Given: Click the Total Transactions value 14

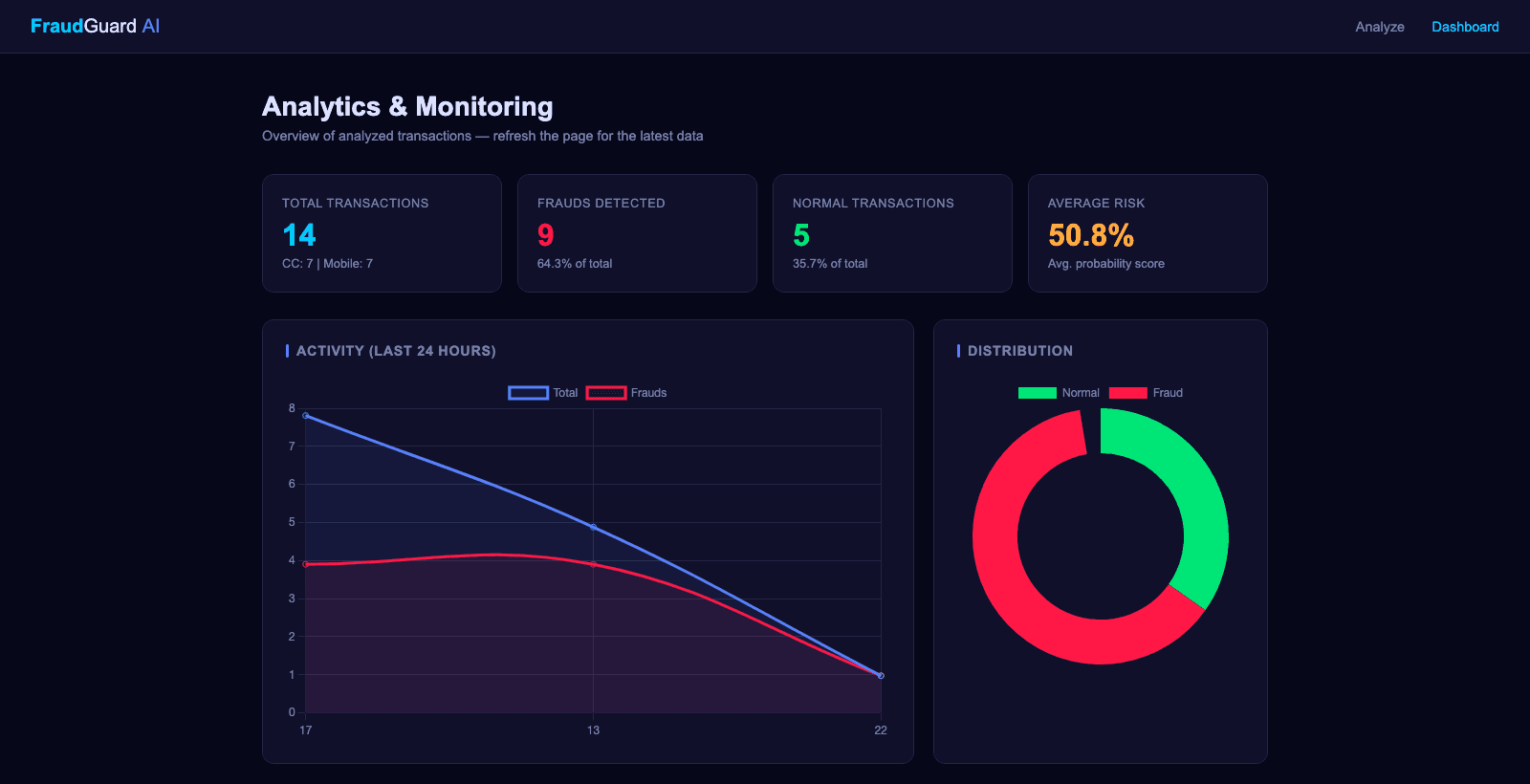Looking at the screenshot, I should pyautogui.click(x=299, y=235).
